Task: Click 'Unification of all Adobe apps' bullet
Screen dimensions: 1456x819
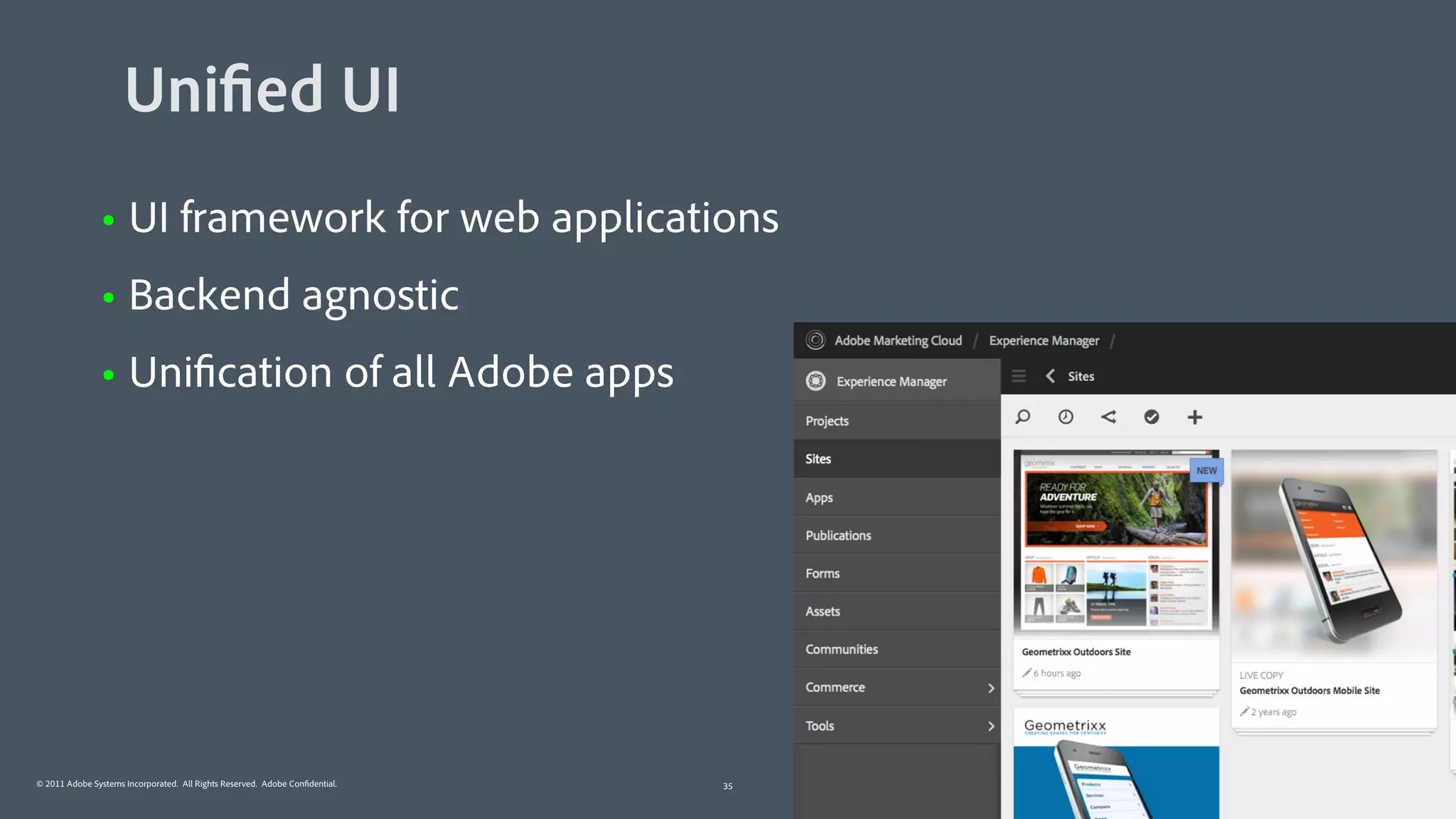Action: (401, 373)
